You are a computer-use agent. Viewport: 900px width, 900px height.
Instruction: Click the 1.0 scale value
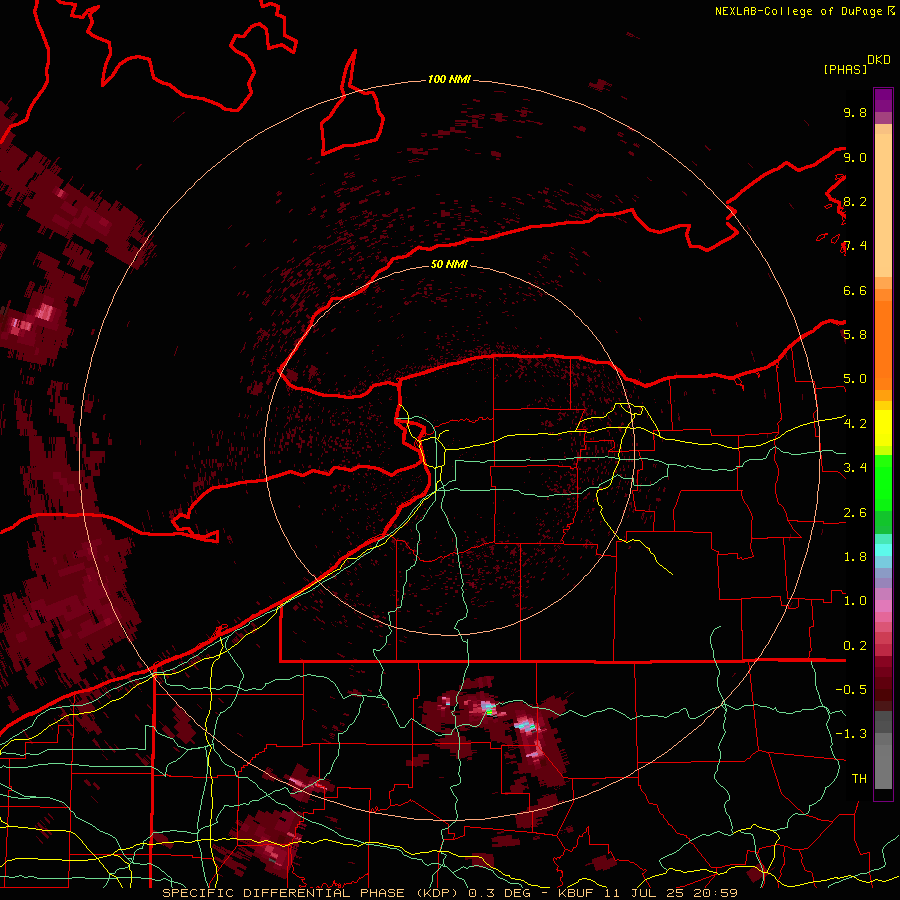[855, 601]
